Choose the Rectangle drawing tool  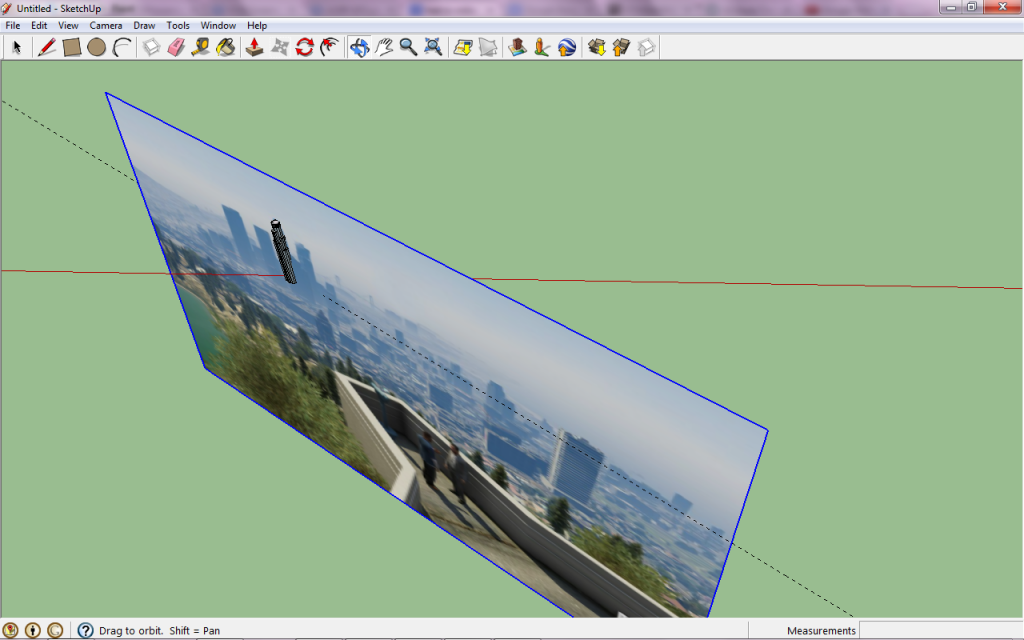pyautogui.click(x=71, y=47)
